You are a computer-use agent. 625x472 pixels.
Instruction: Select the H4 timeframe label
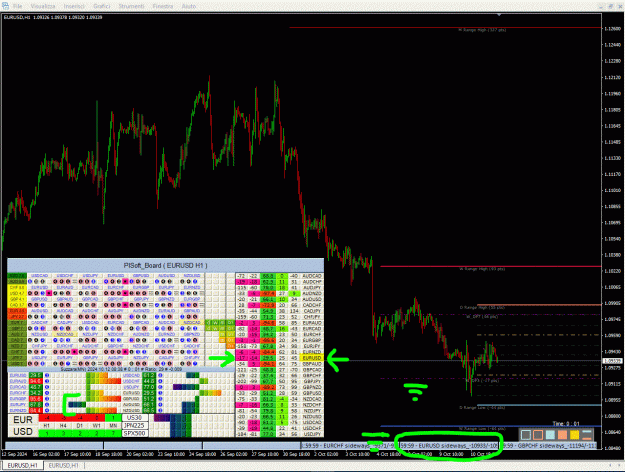click(63, 425)
